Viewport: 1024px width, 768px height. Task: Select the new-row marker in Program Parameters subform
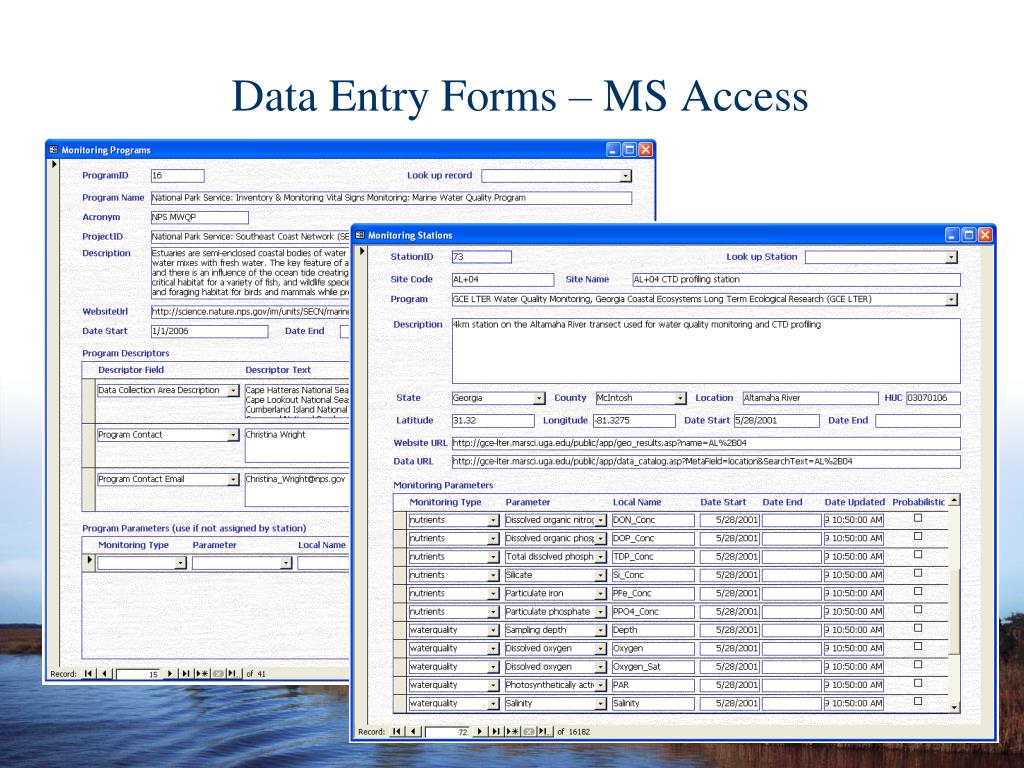[x=89, y=562]
